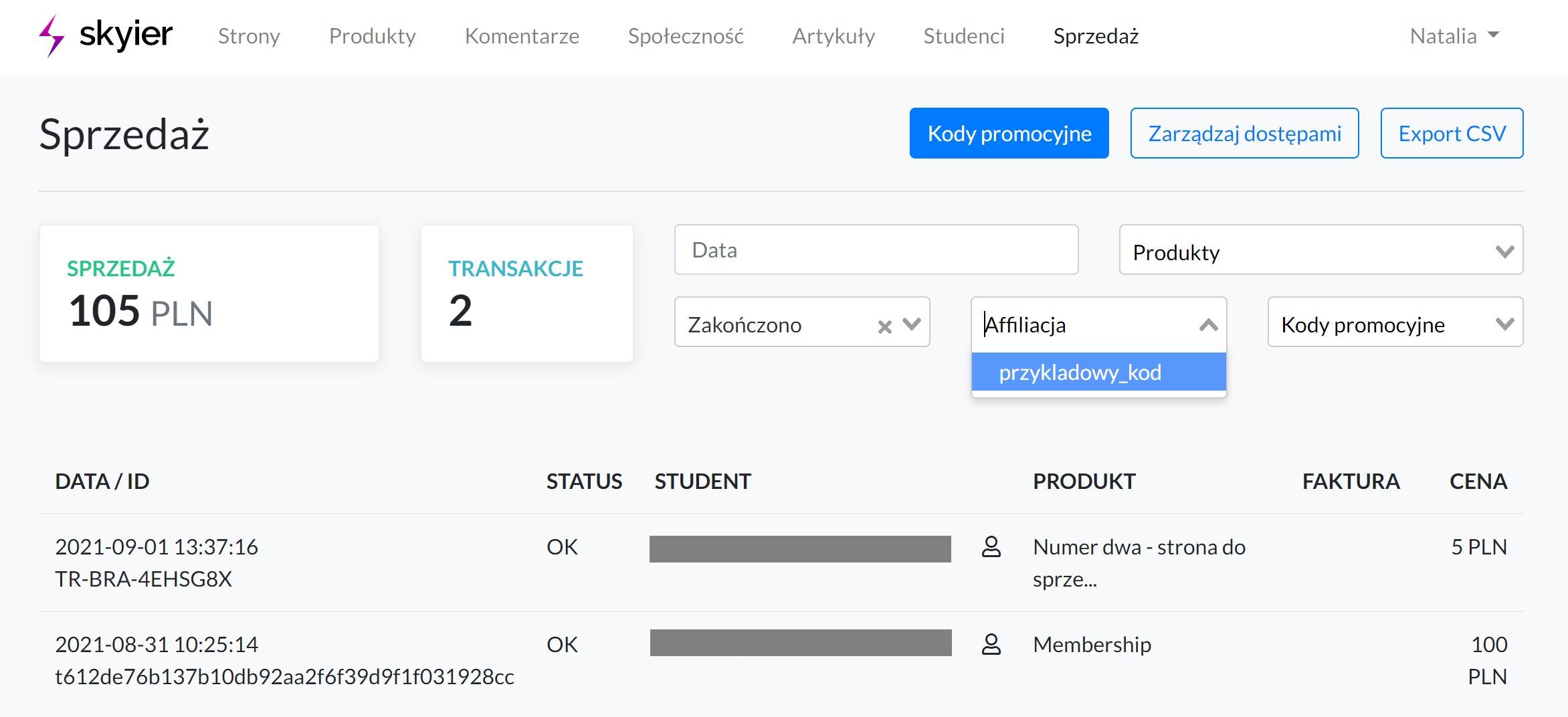Click the skyier lightning bolt logo

[52, 36]
